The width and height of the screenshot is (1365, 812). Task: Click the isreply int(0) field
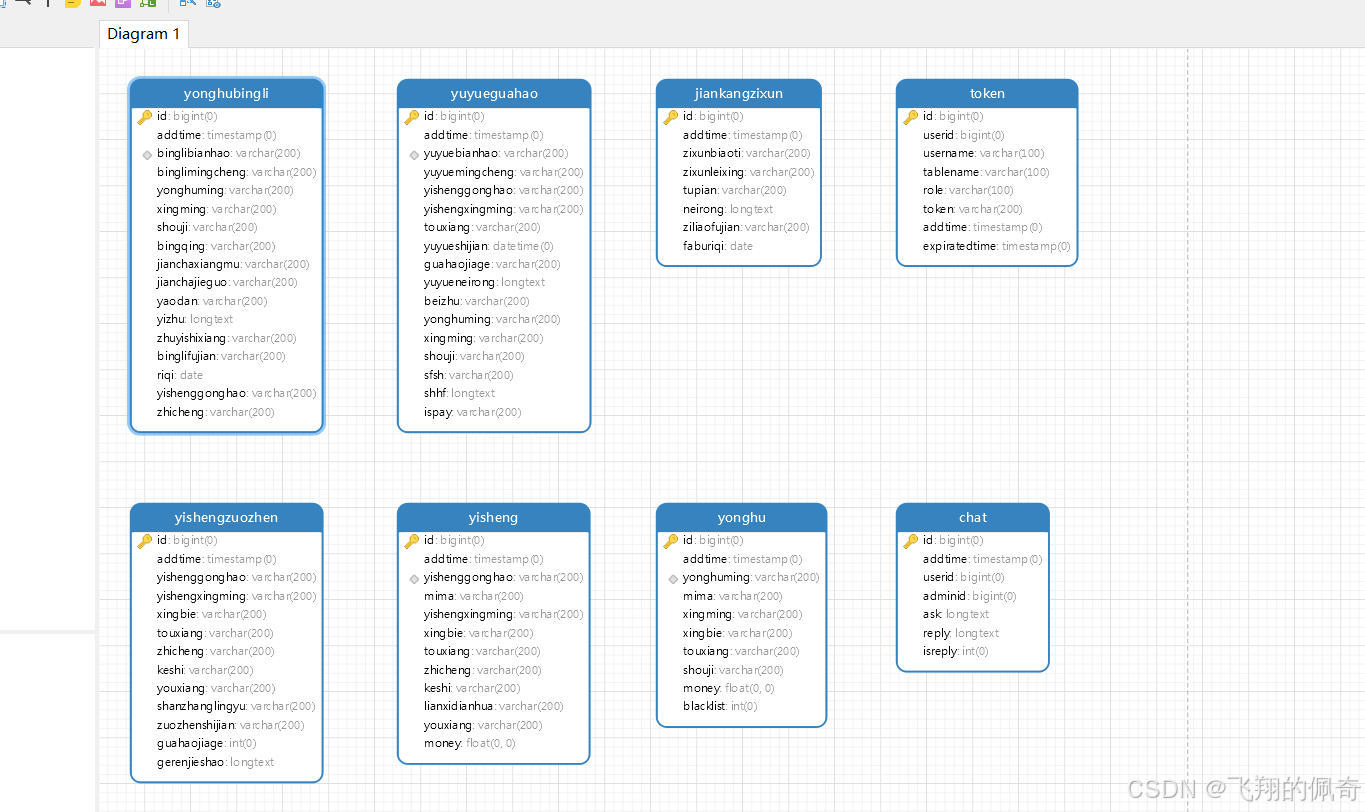tap(956, 652)
